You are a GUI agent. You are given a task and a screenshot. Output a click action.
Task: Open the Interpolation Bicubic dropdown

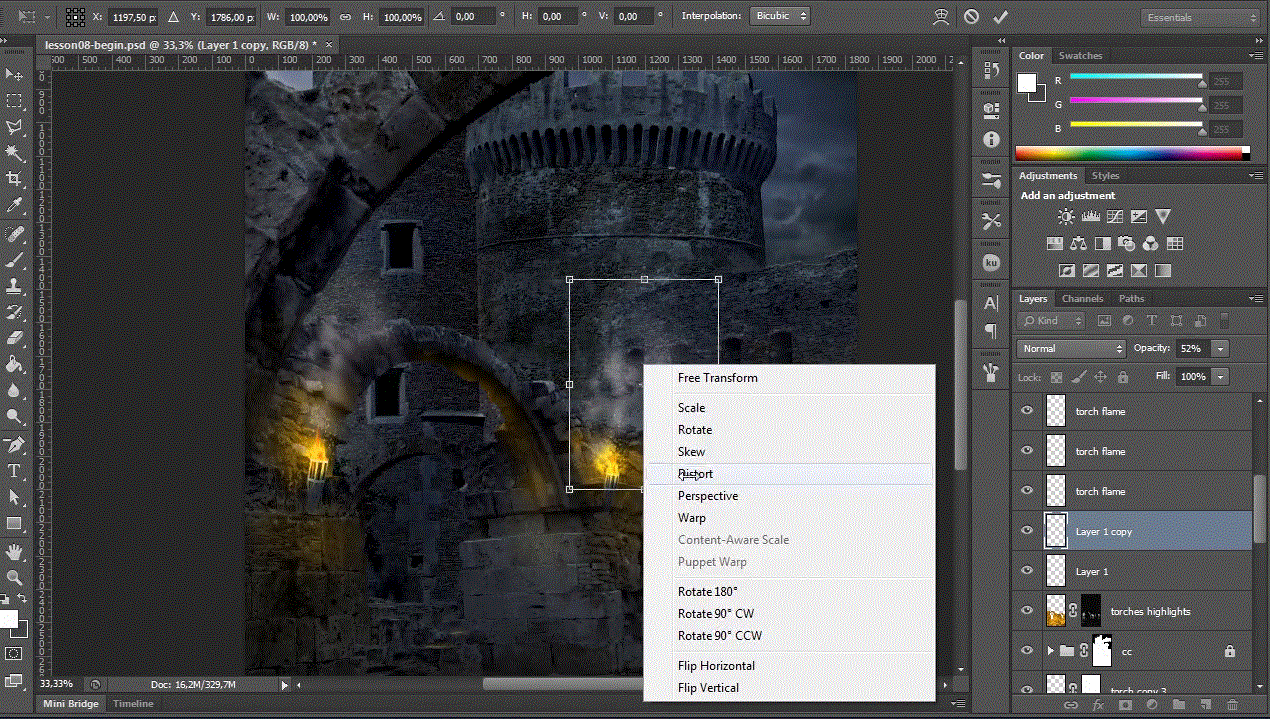778,17
